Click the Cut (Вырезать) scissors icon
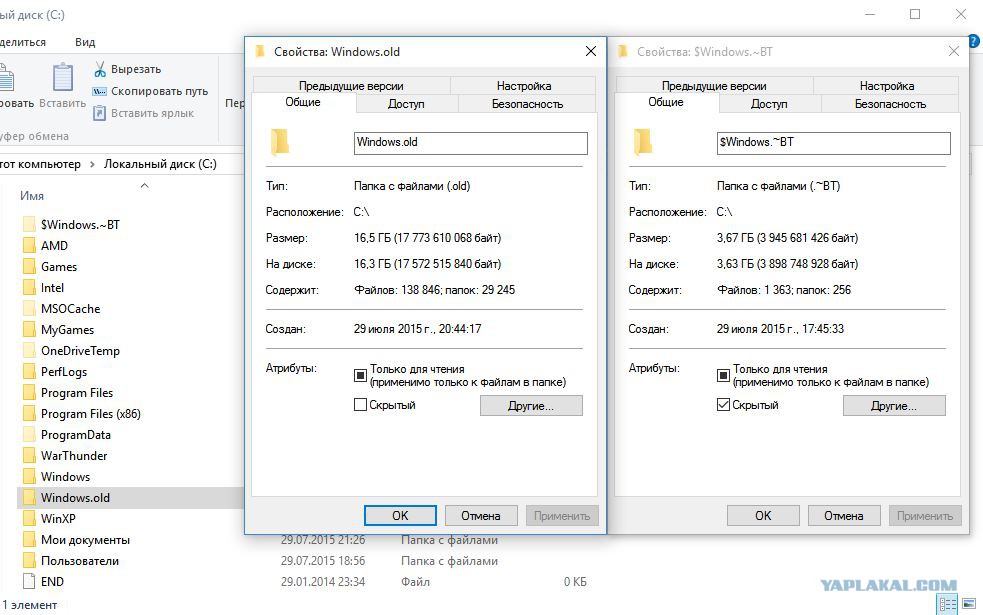983x615 pixels. point(100,69)
